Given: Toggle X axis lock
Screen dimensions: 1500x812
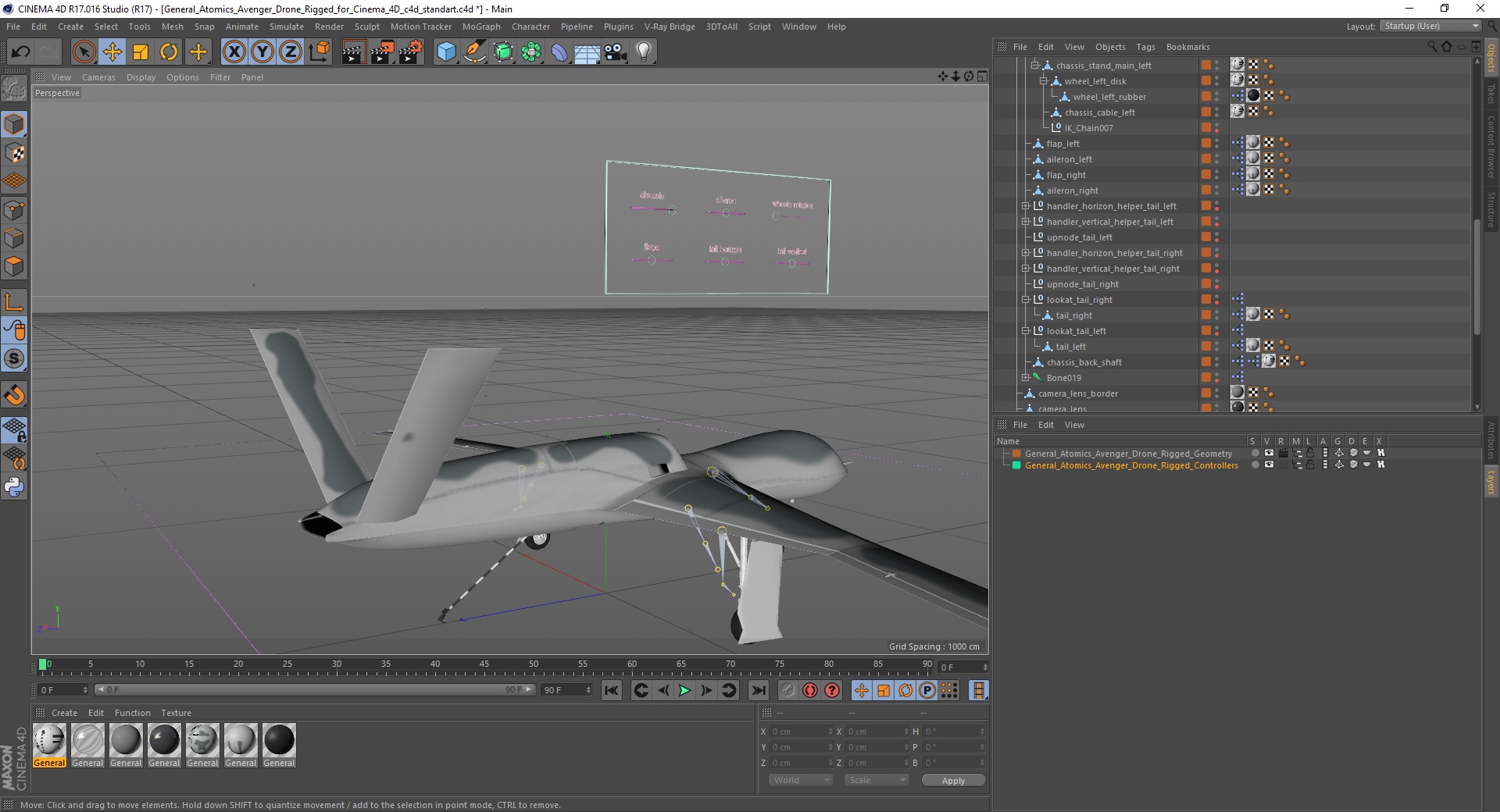Looking at the screenshot, I should pyautogui.click(x=234, y=52).
